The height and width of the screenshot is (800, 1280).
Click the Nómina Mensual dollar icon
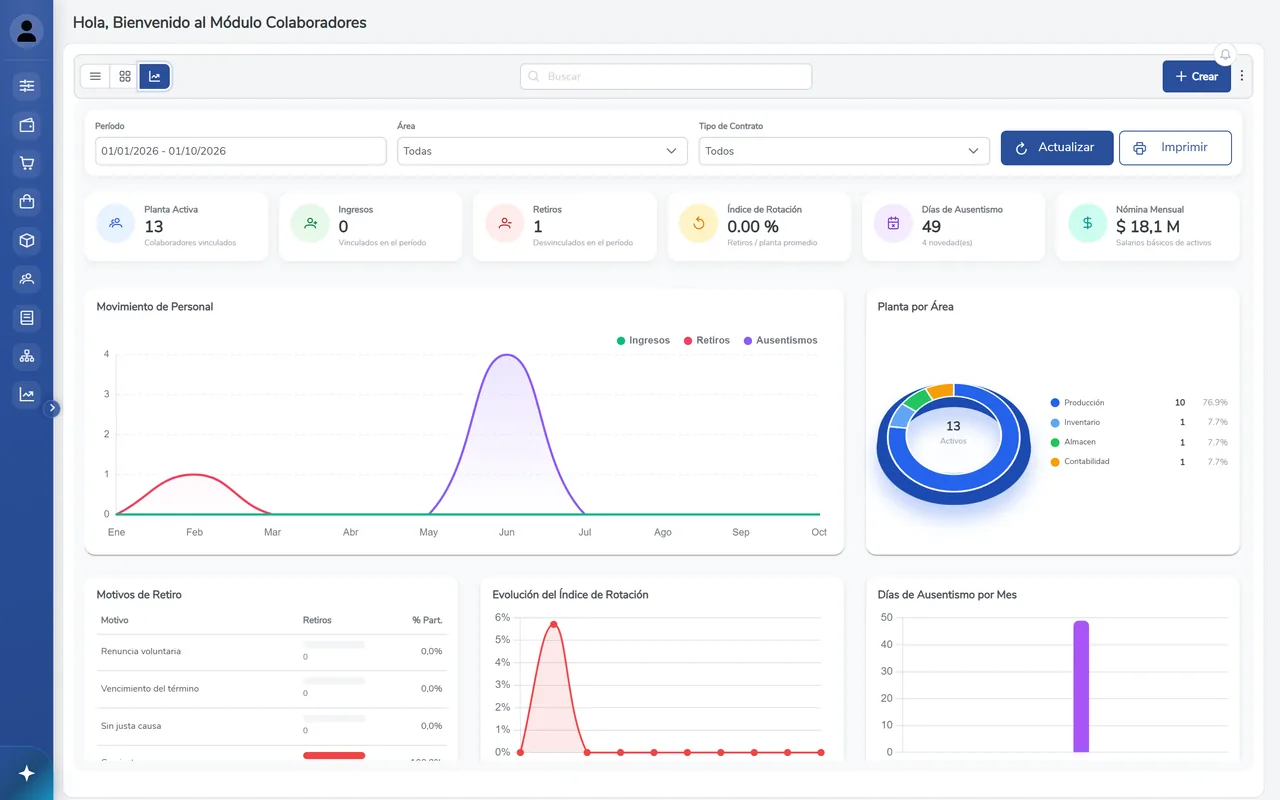point(1088,223)
